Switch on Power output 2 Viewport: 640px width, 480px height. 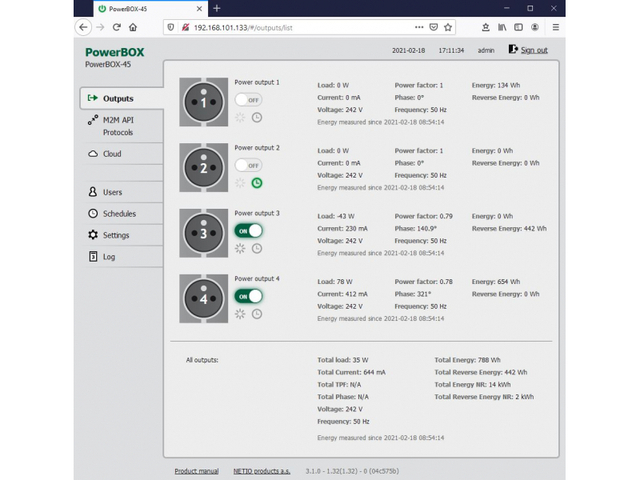248,165
